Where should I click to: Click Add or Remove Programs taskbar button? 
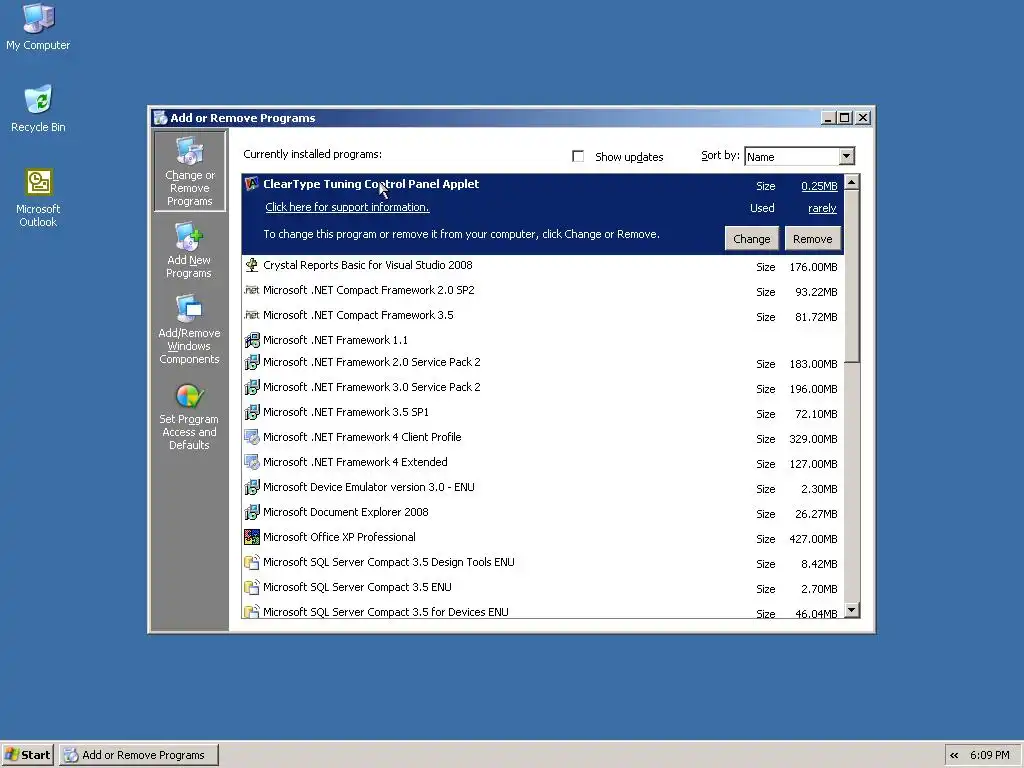click(x=138, y=755)
